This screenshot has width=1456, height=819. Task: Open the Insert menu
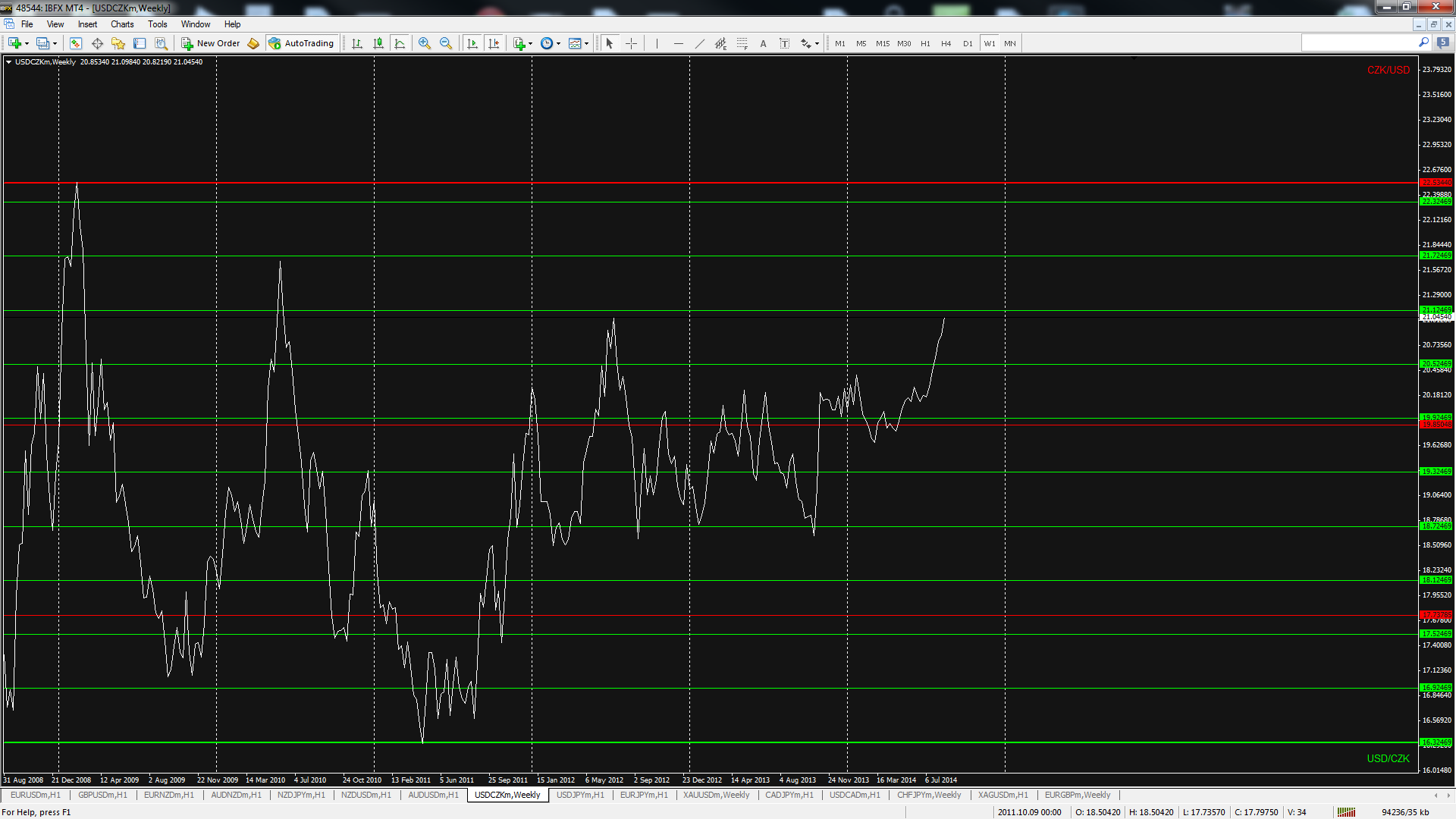[x=87, y=24]
